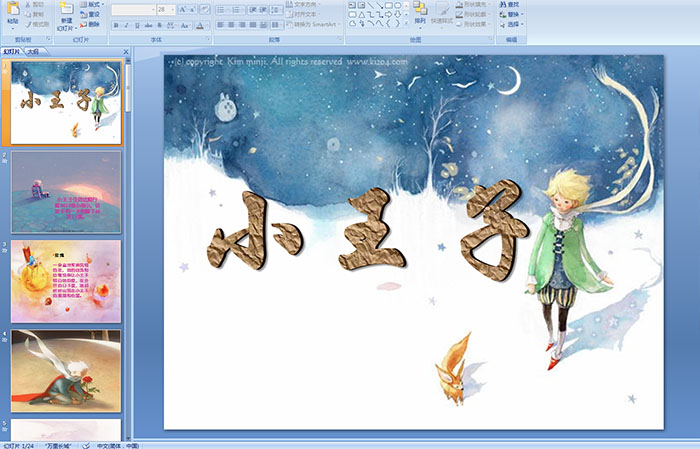Click the Reset (重设) slide button
The height and width of the screenshot is (449, 700).
point(90,14)
